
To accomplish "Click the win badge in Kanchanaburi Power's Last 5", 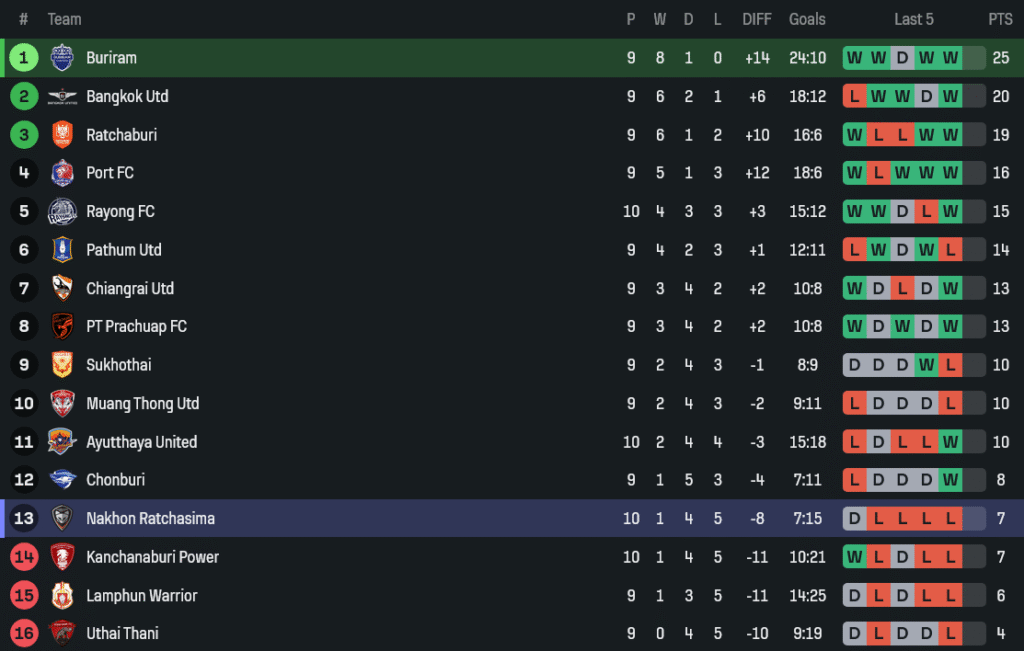I will click(854, 557).
